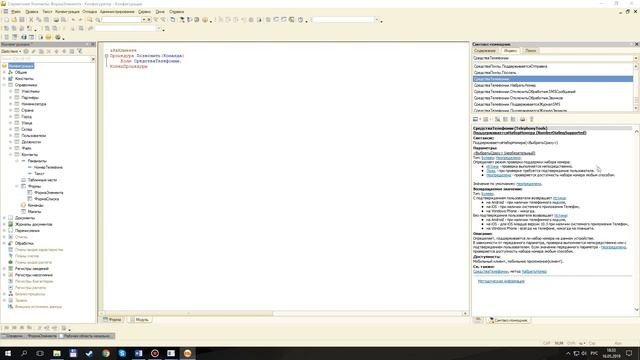The image size is (640, 360).
Task: Click the configuration tree search field
Action: pos(45,59)
